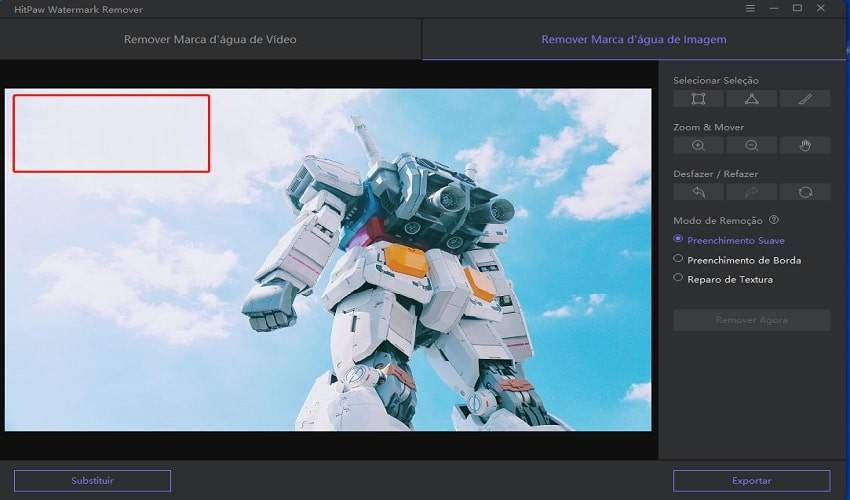Click the Substituir button
The width and height of the screenshot is (850, 500).
click(92, 481)
